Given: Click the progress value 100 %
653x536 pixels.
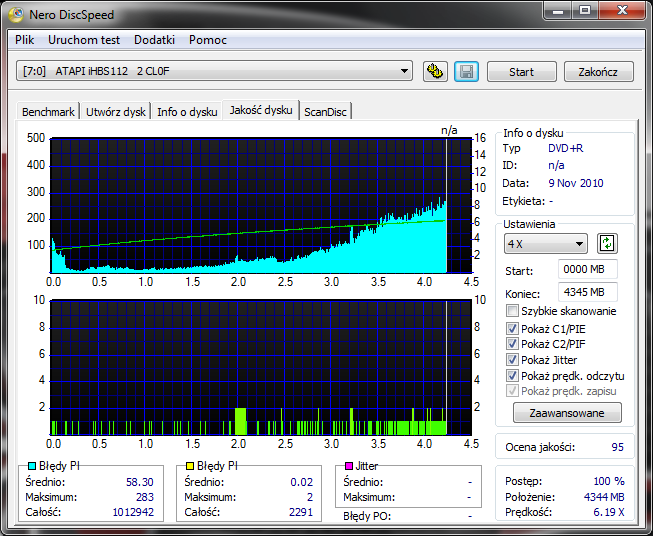Looking at the screenshot, I should click(x=609, y=481).
